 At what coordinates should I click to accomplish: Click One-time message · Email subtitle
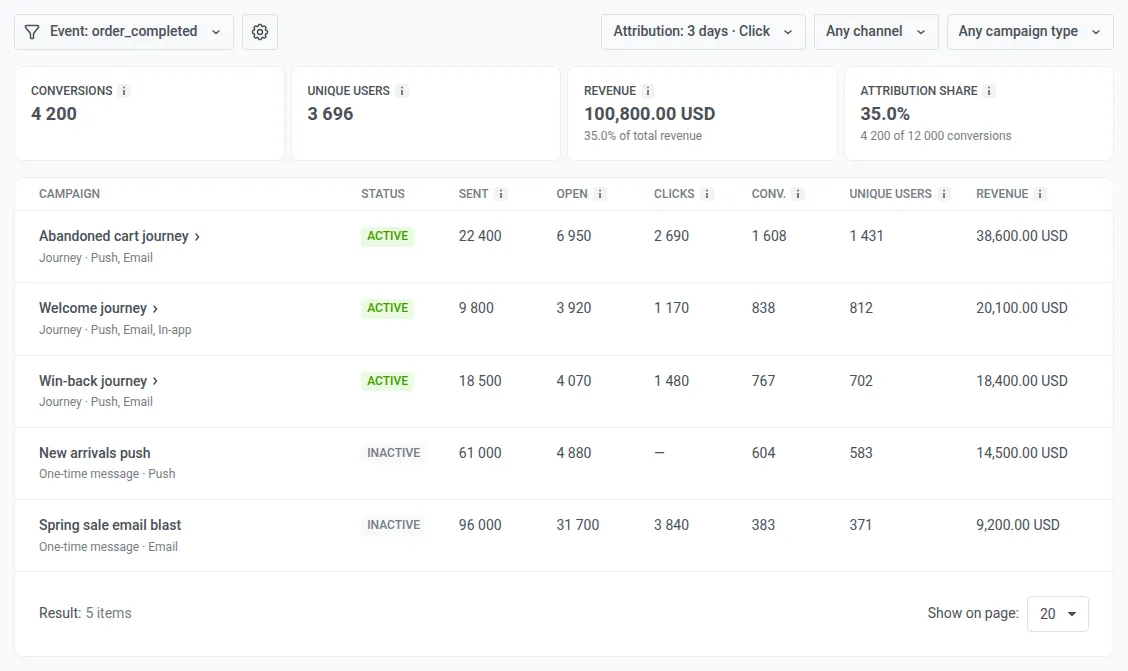pyautogui.click(x=108, y=546)
